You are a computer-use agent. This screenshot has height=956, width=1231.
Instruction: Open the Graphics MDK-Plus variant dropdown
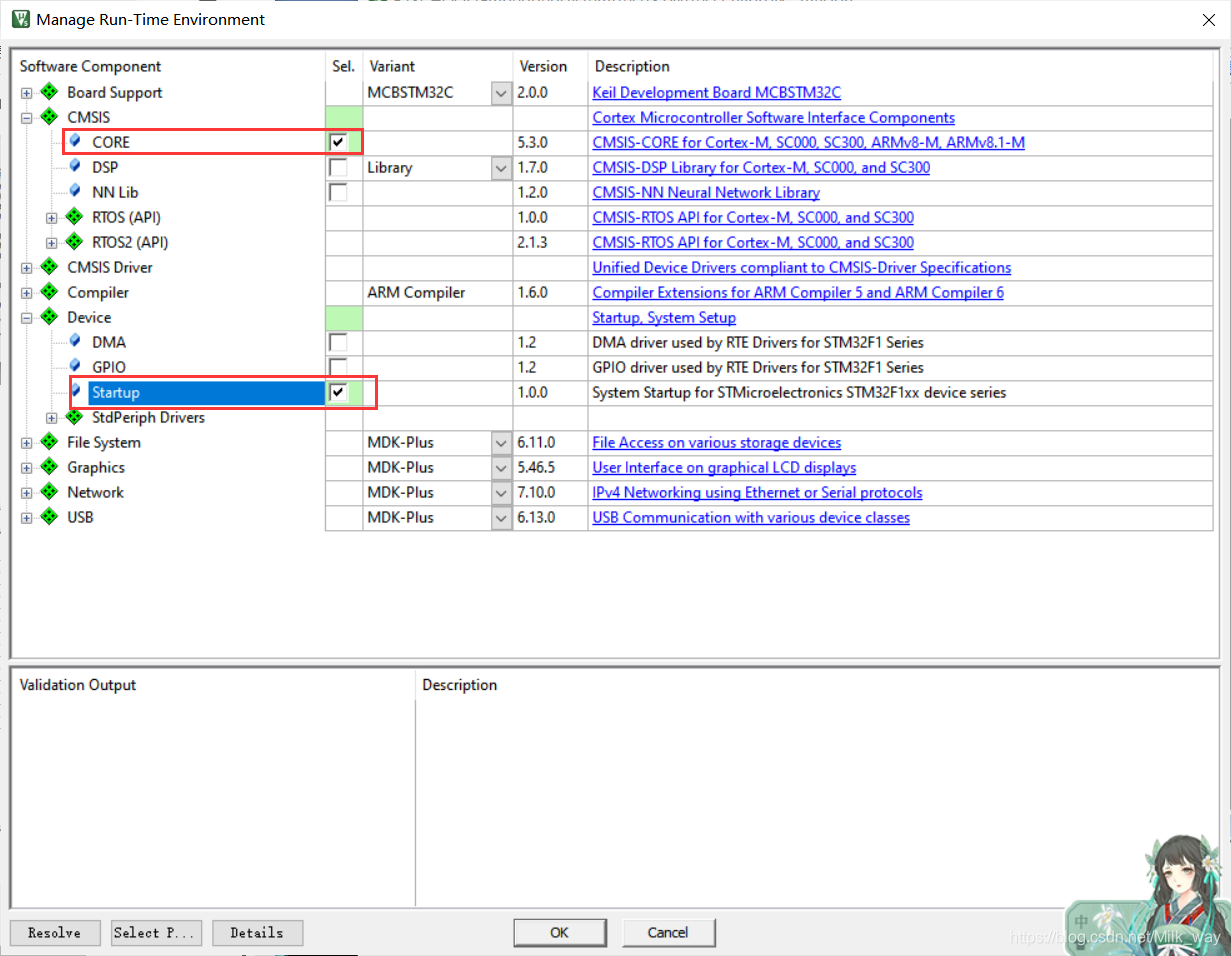click(x=501, y=467)
